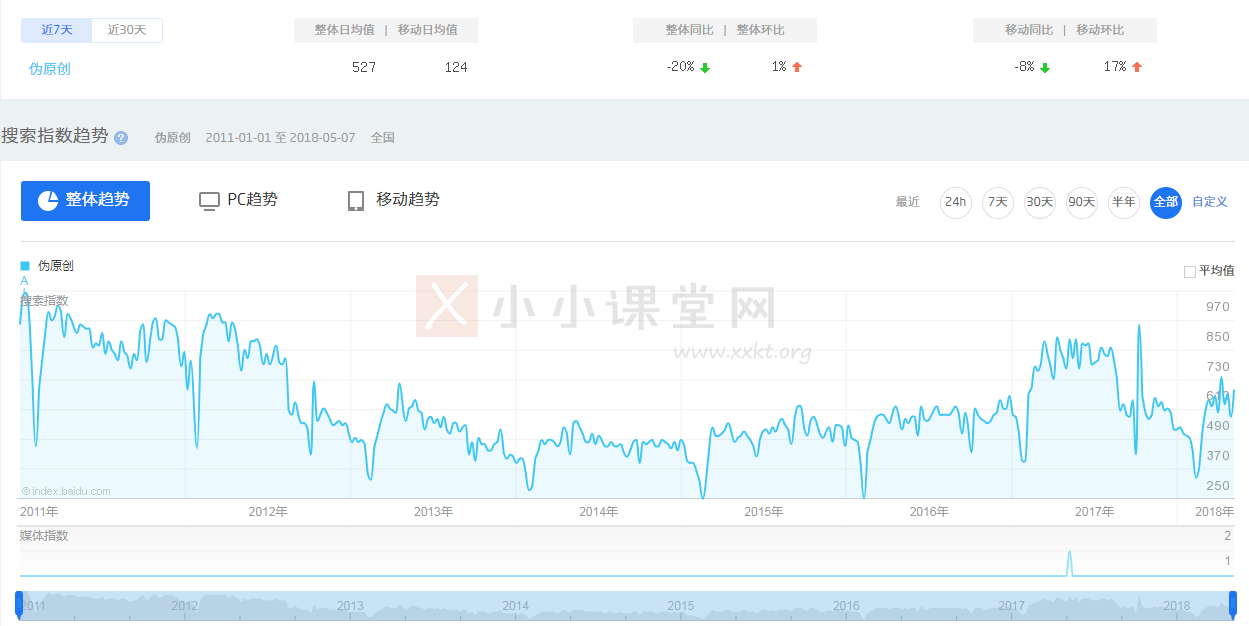
Task: Click the 整体同比 header
Action: click(x=690, y=30)
